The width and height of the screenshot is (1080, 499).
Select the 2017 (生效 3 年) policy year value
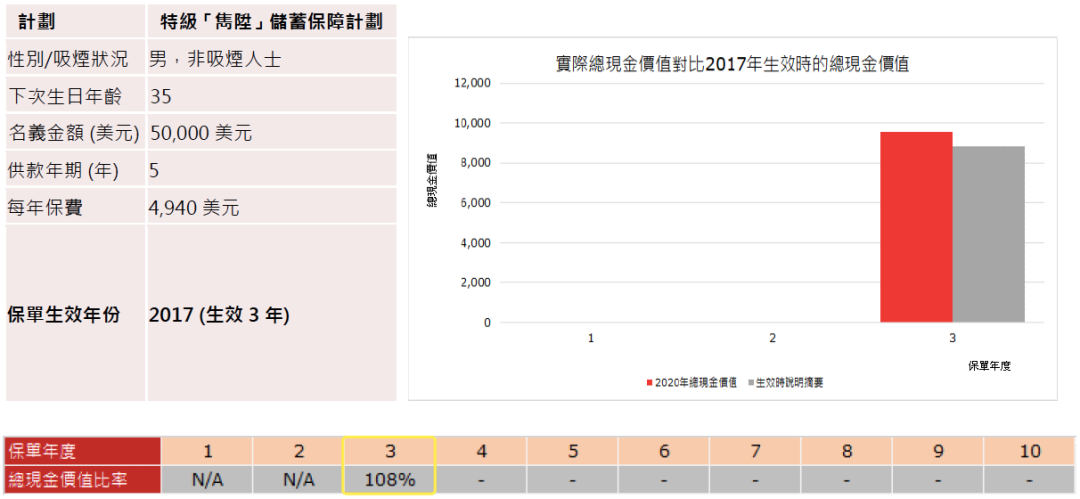219,314
